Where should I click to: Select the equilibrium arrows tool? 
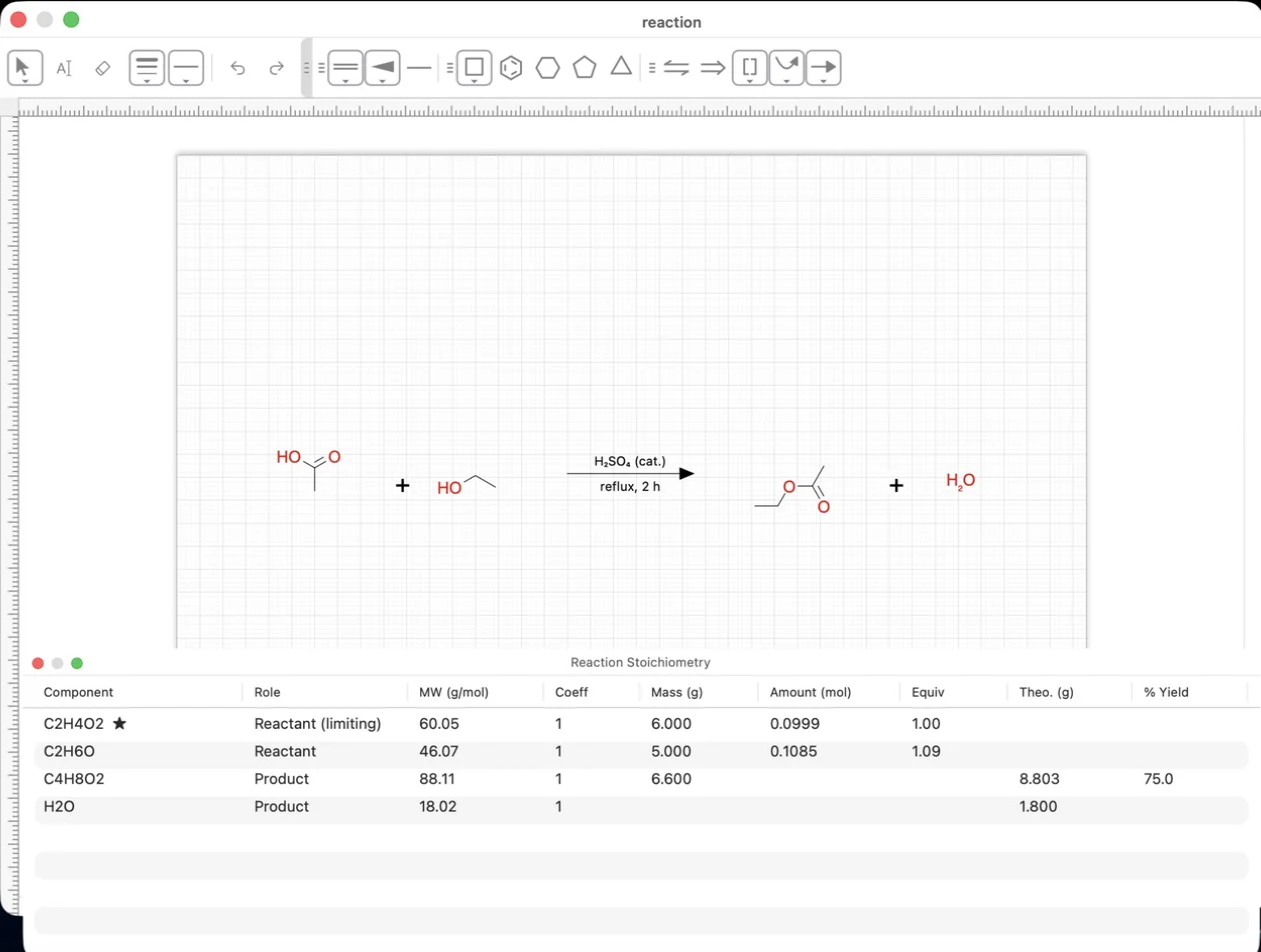(677, 68)
